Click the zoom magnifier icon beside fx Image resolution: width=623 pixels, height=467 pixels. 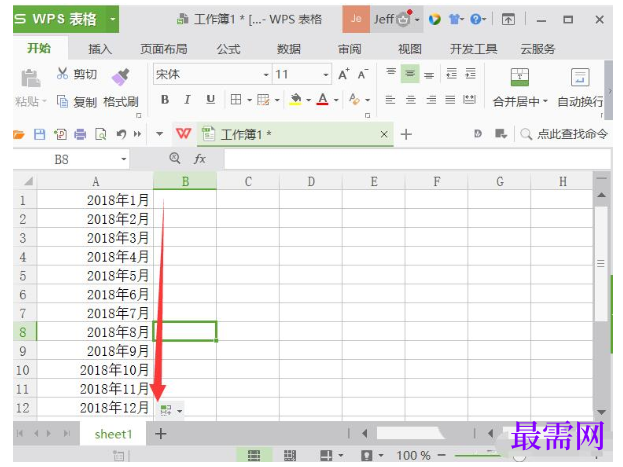[x=175, y=159]
